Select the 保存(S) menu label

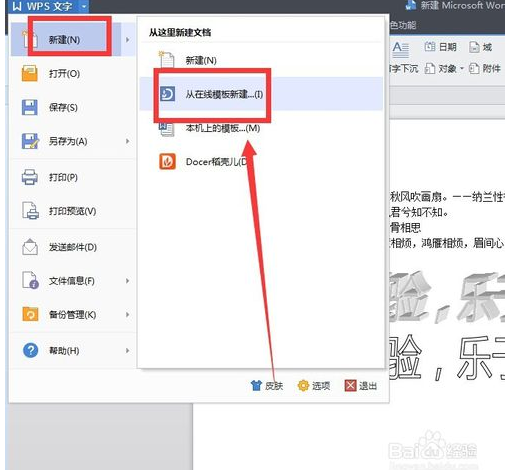[63, 107]
